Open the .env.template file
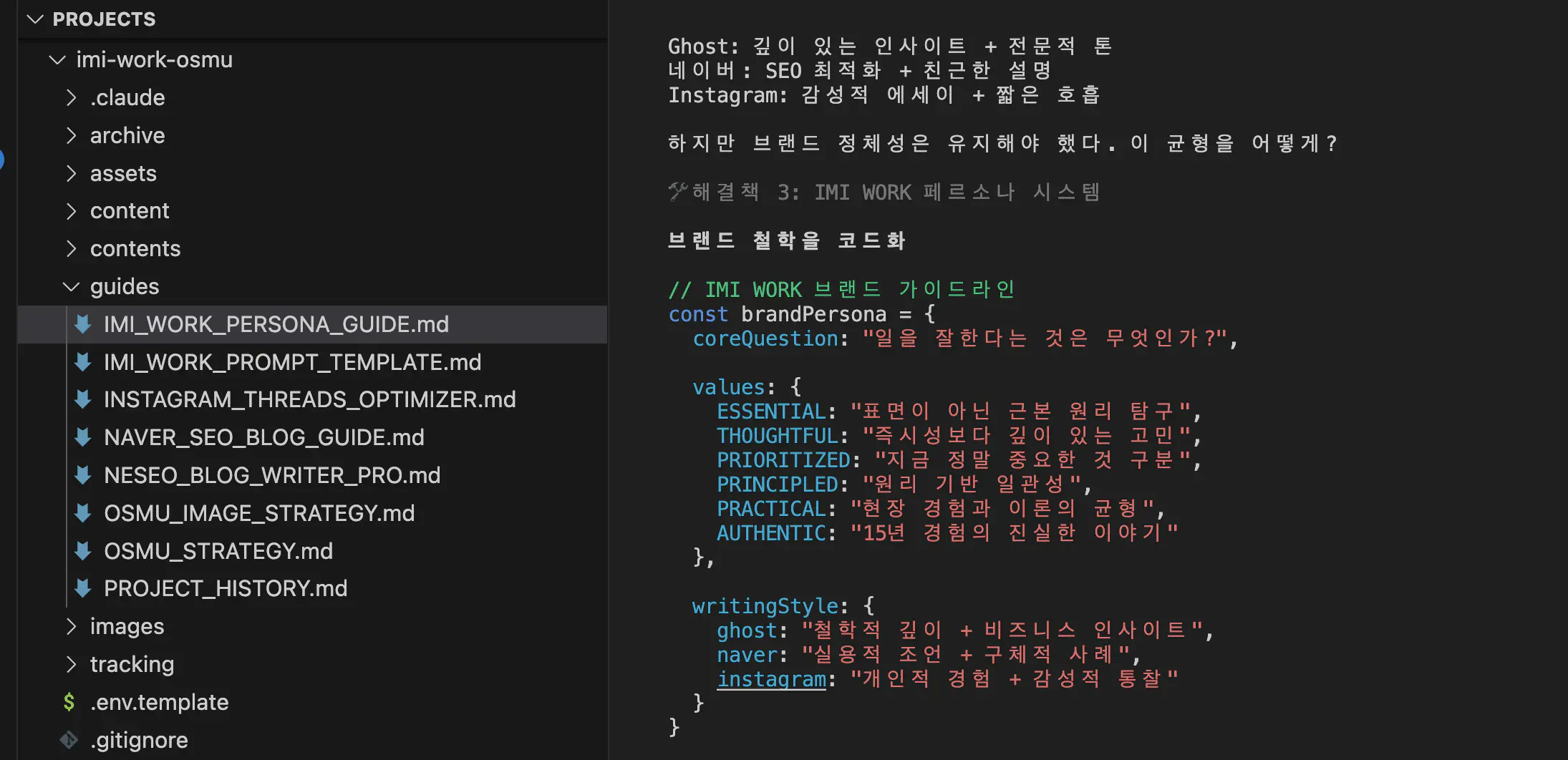 159,702
